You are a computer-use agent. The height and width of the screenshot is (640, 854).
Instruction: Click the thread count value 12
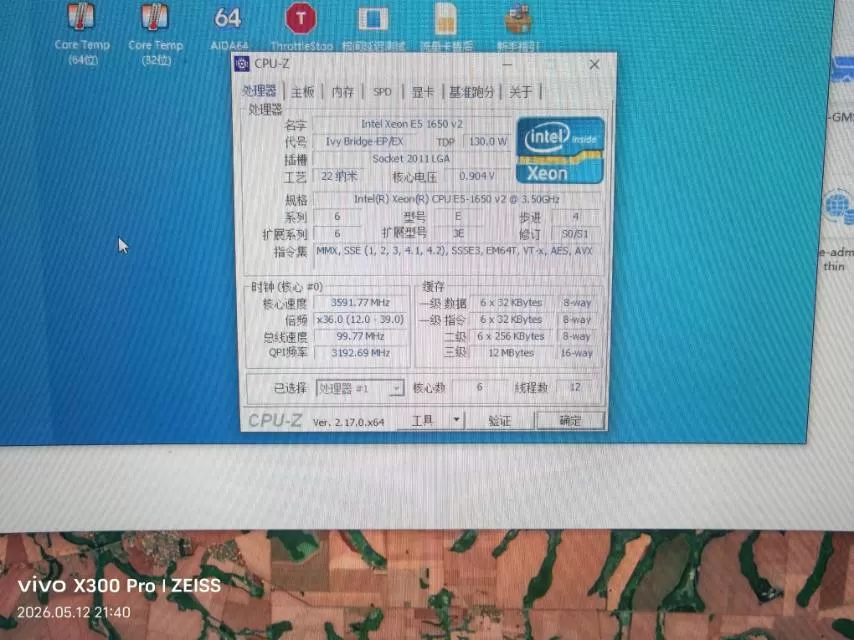(575, 387)
